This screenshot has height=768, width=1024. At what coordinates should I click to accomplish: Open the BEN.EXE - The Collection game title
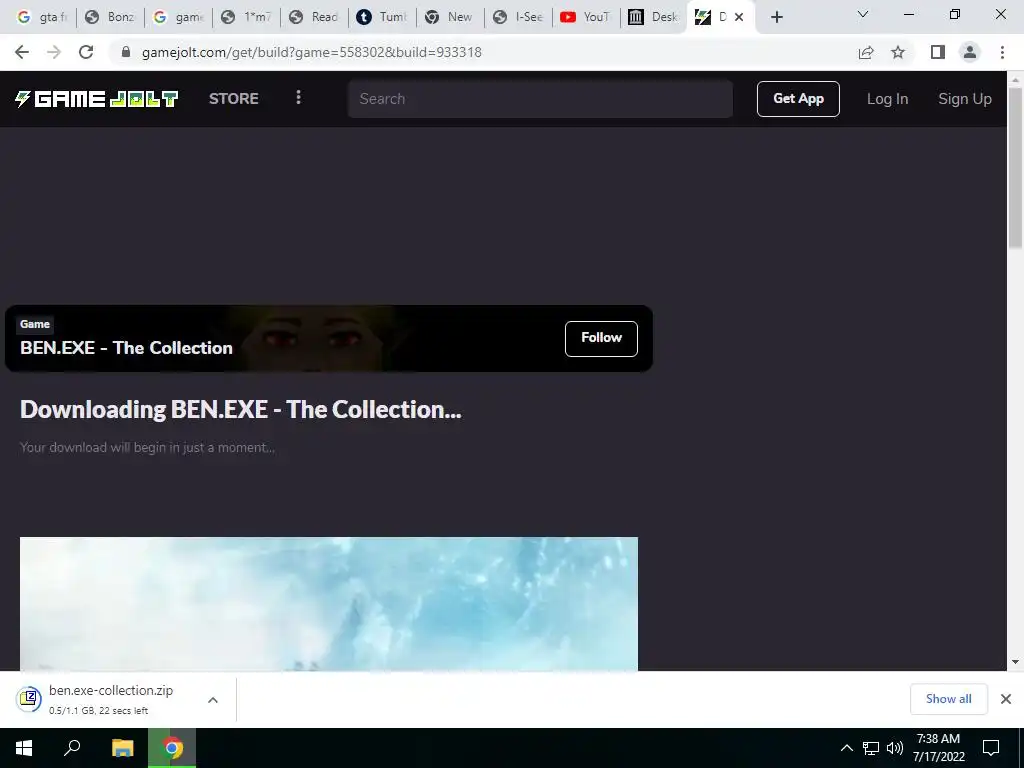coord(126,347)
